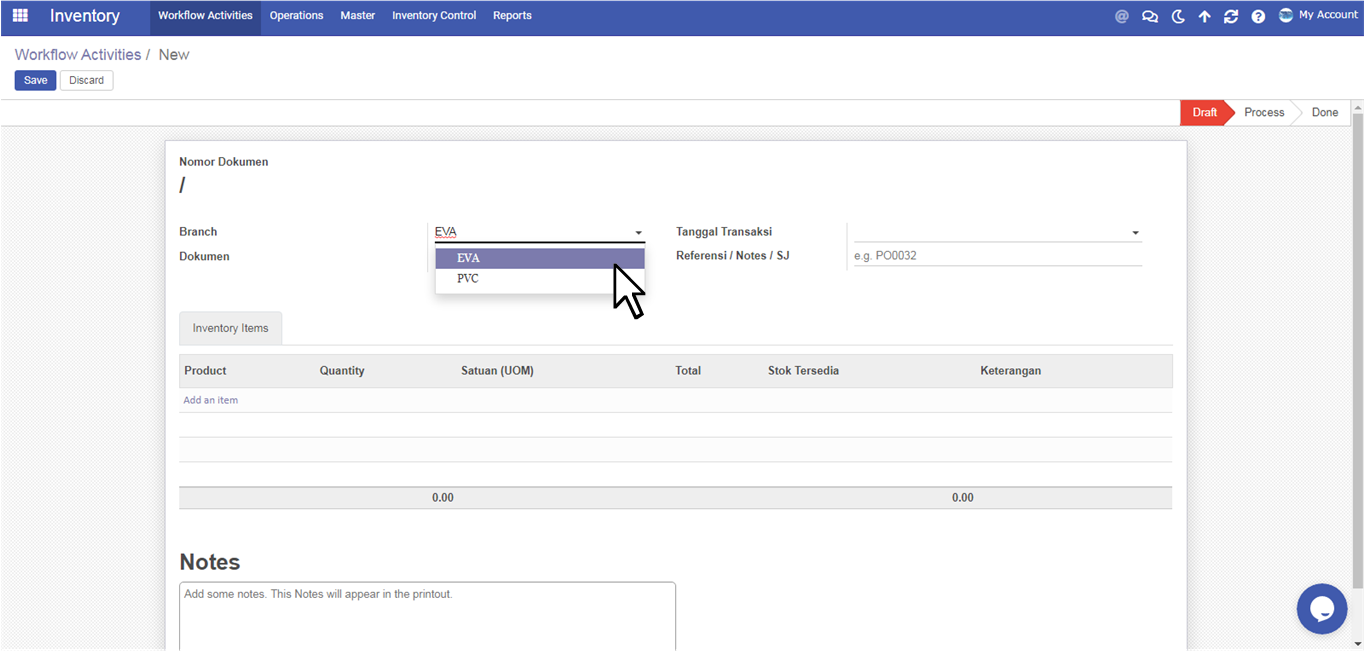Open the Inventory Control menu
This screenshot has height=651, width=1365.
coord(434,16)
